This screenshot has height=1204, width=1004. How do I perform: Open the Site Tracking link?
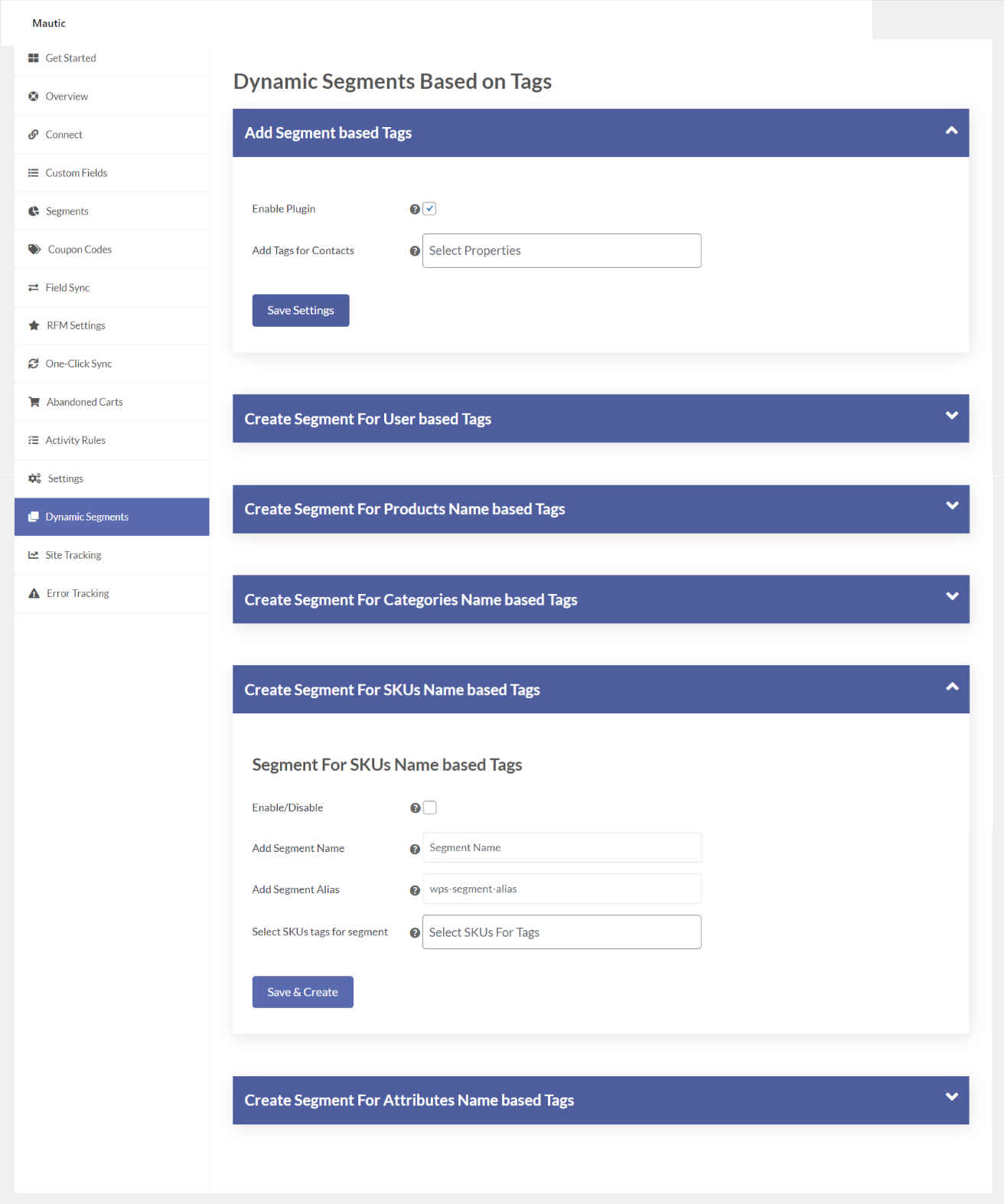click(112, 555)
